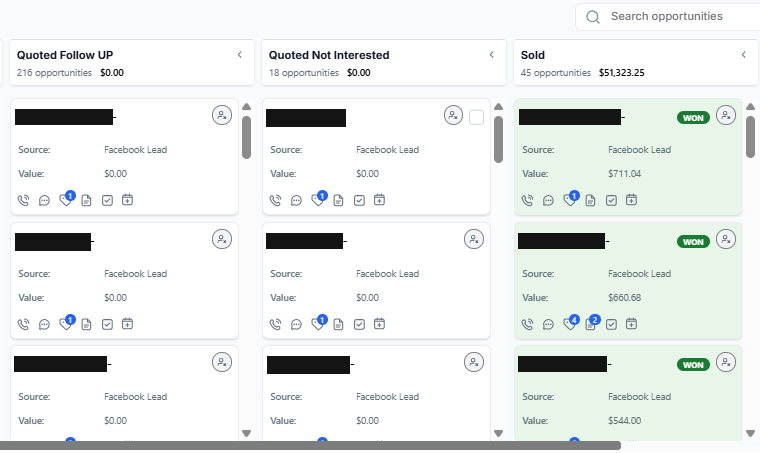The width and height of the screenshot is (760, 453).
Task: Open tags icon on top Quoted Follow UP card
Action: tap(65, 200)
